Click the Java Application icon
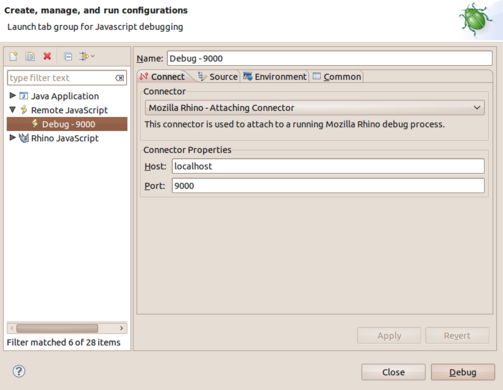The height and width of the screenshot is (390, 503). pyautogui.click(x=24, y=96)
